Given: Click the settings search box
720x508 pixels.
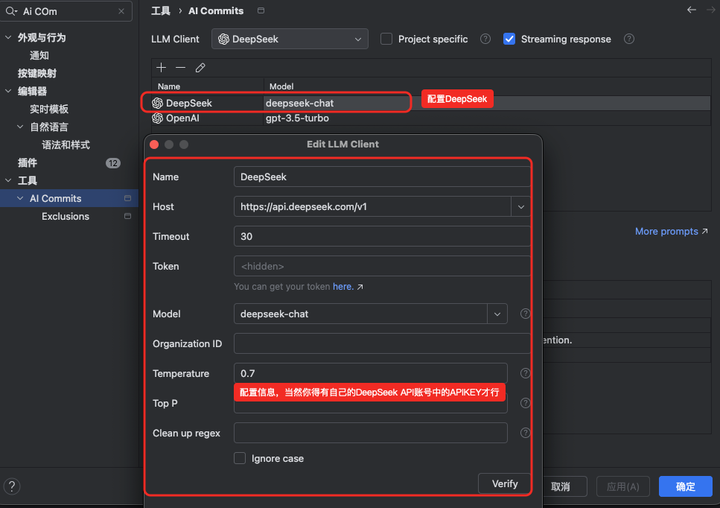Looking at the screenshot, I should [67, 11].
